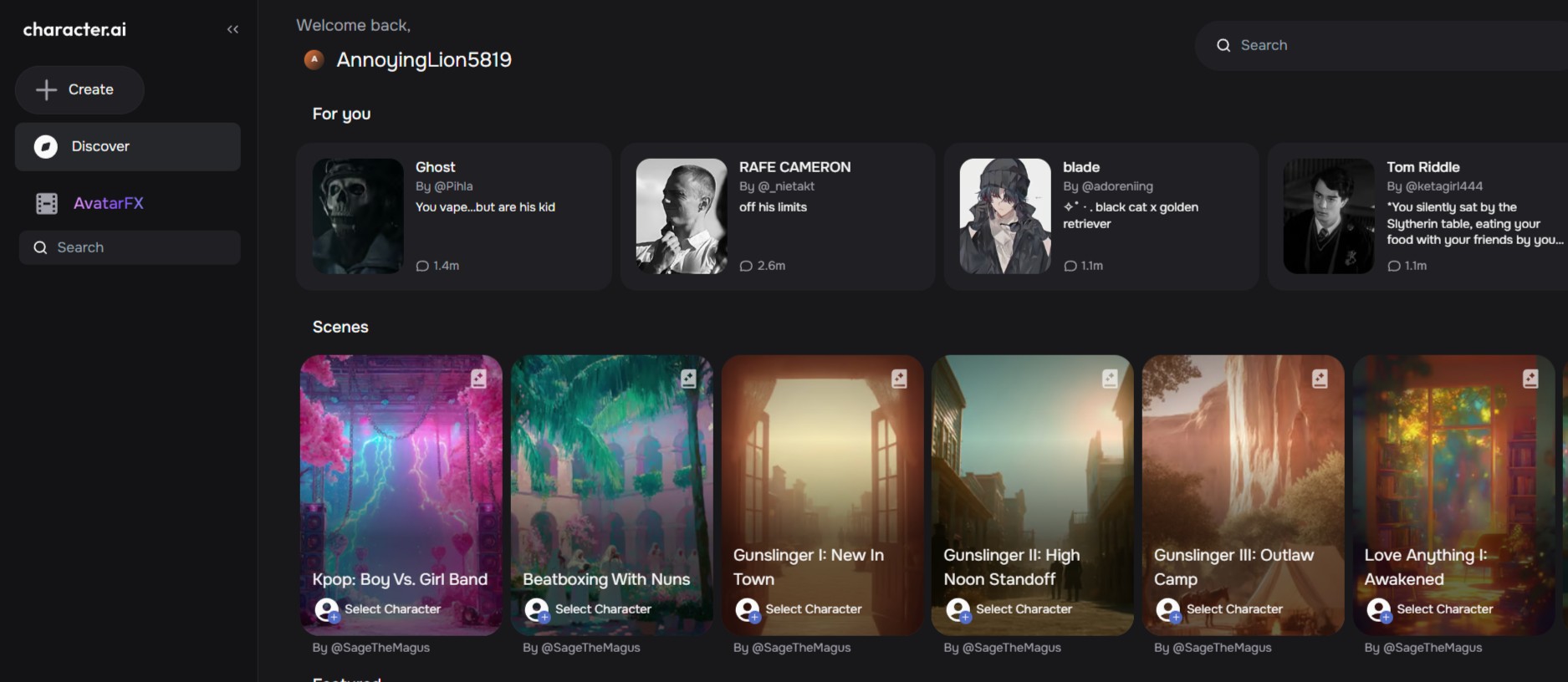The height and width of the screenshot is (682, 1568).
Task: Click the AnnoyingLion5819 profile avatar
Action: click(314, 59)
